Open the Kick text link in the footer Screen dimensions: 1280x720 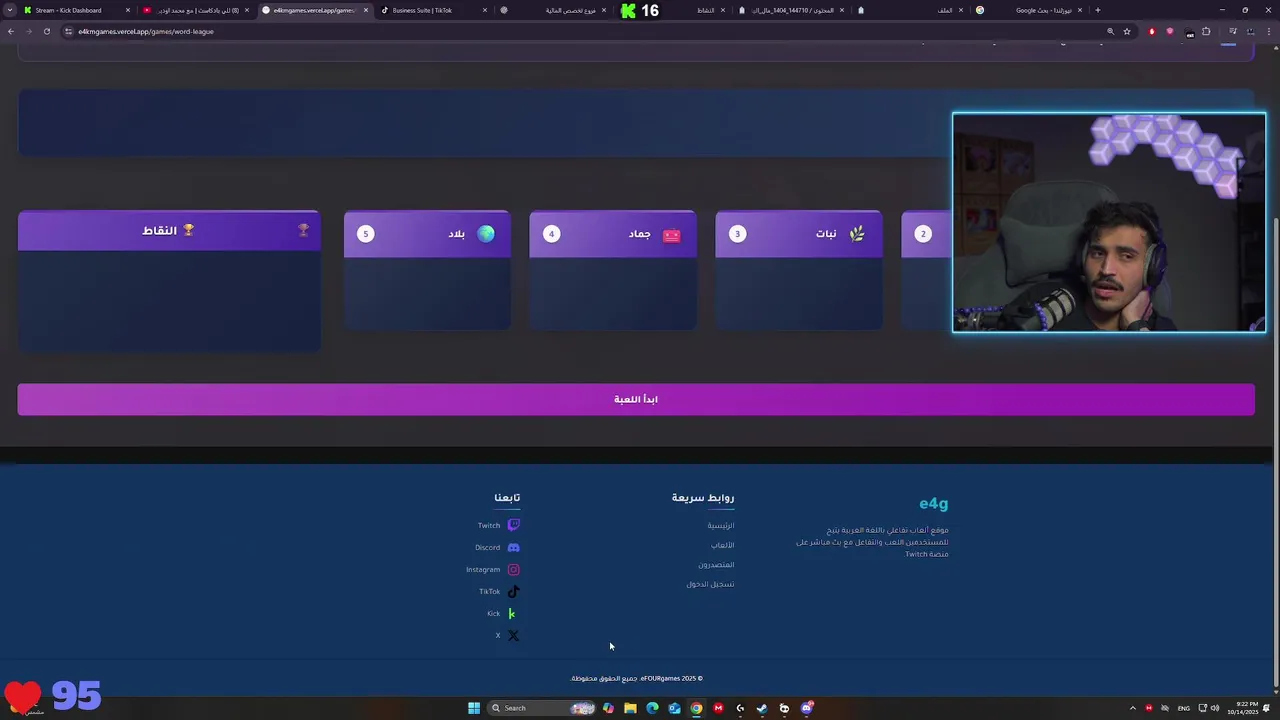493,613
